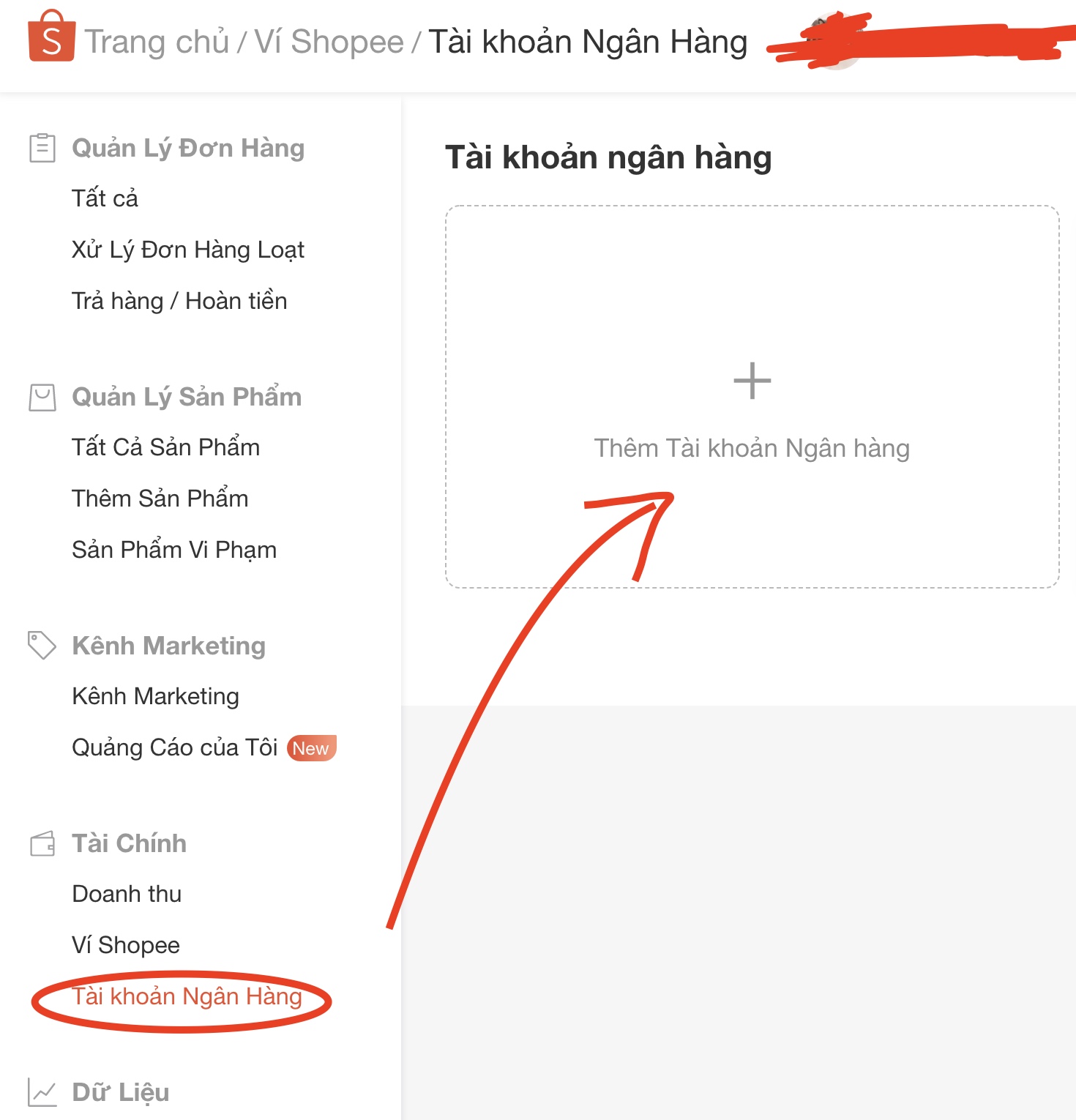This screenshot has height=1120, width=1076.
Task: Click the plus icon to add a bank account
Action: pyautogui.click(x=752, y=381)
